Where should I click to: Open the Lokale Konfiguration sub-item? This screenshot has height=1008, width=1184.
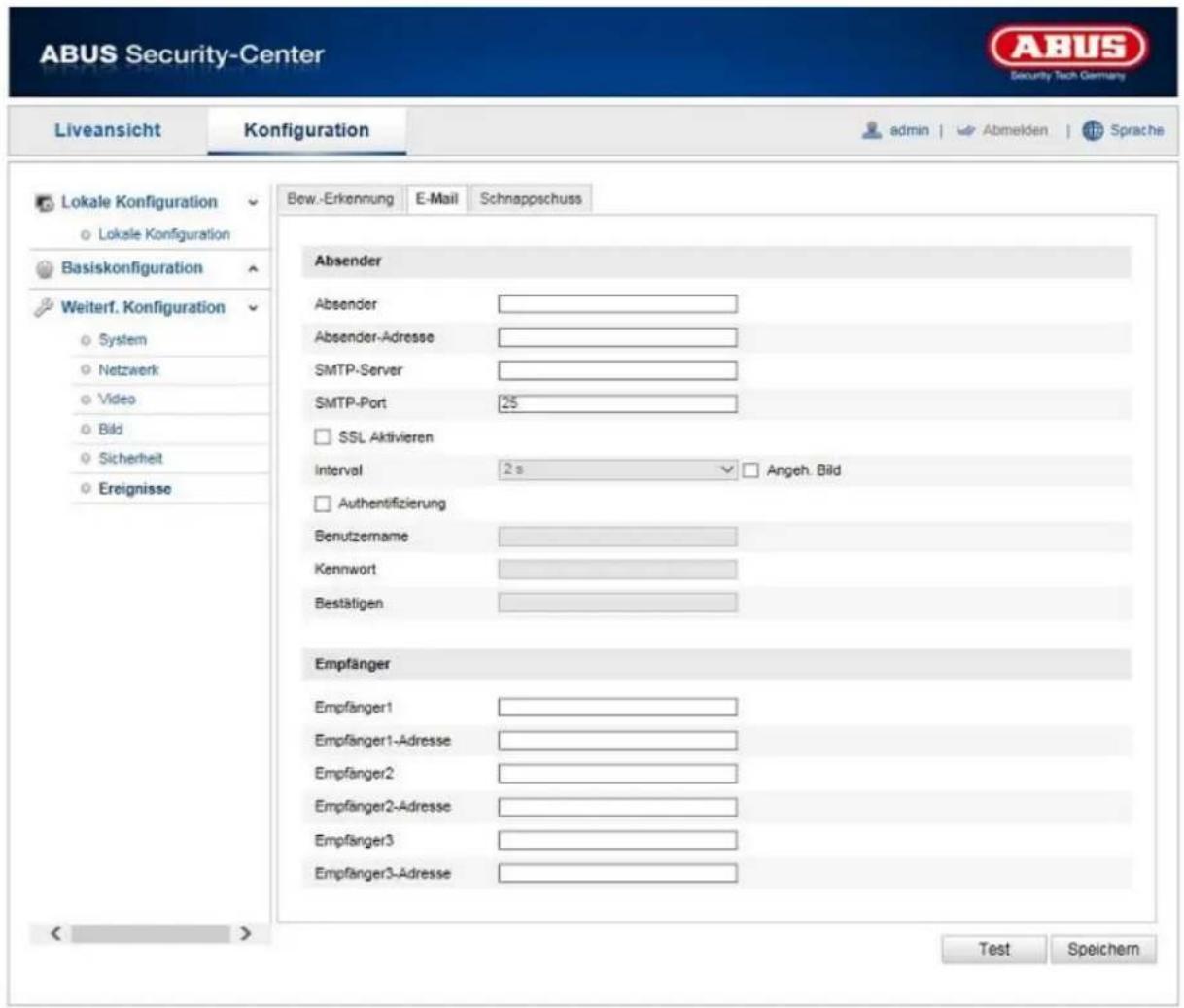point(163,234)
